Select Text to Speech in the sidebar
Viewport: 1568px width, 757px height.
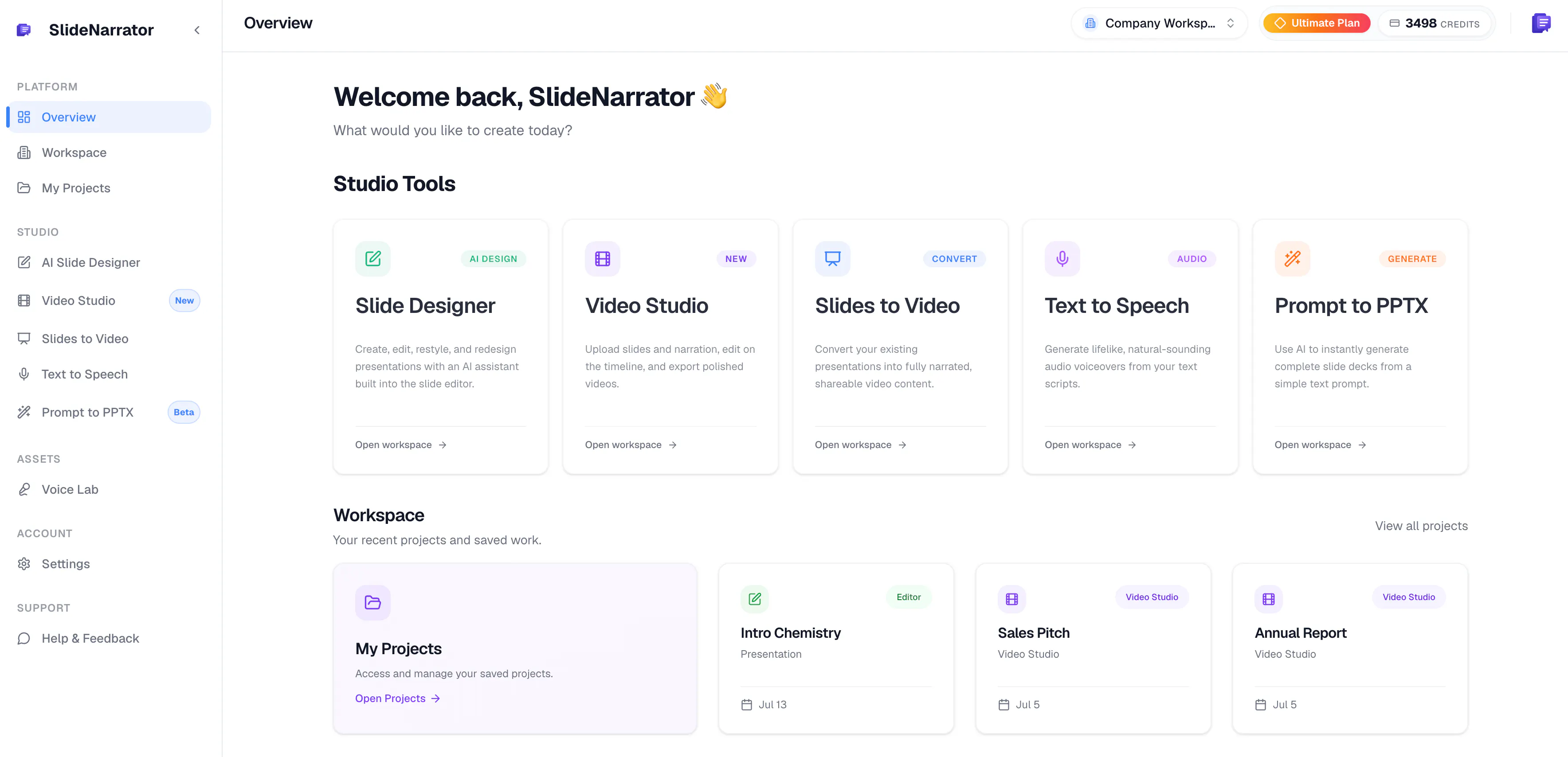[109, 374]
